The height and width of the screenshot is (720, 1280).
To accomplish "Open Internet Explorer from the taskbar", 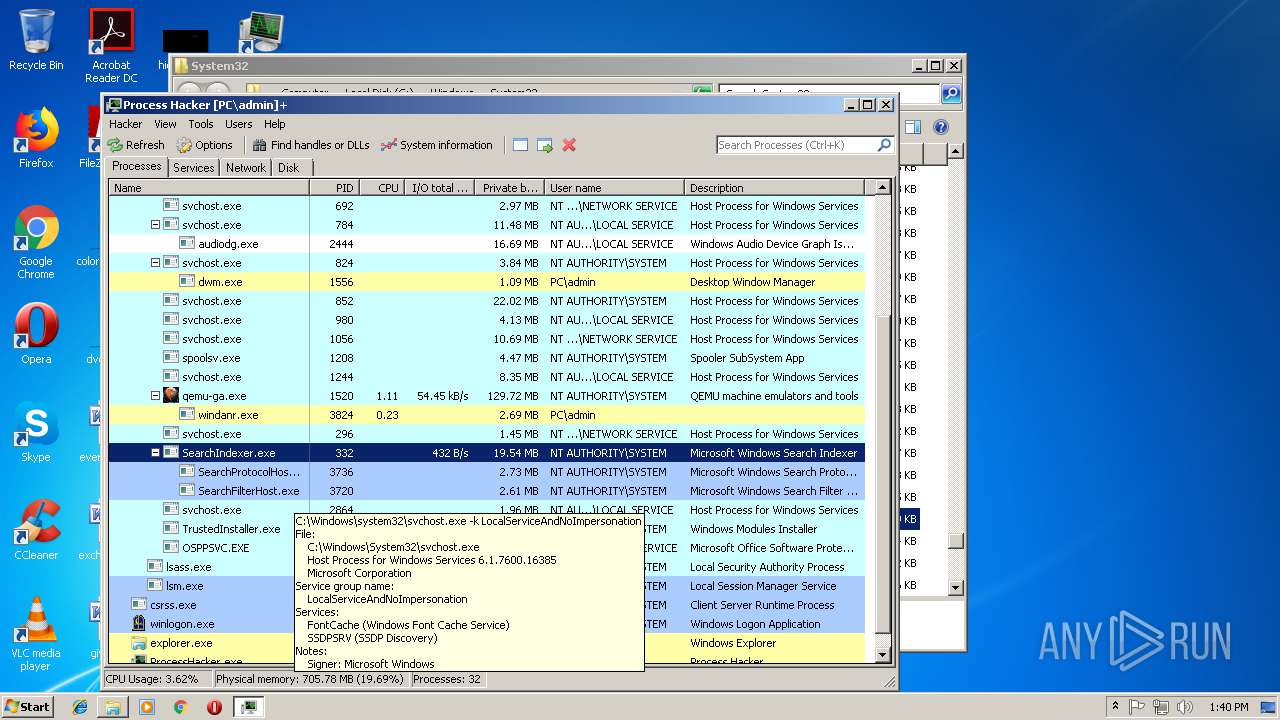I will (x=80, y=706).
